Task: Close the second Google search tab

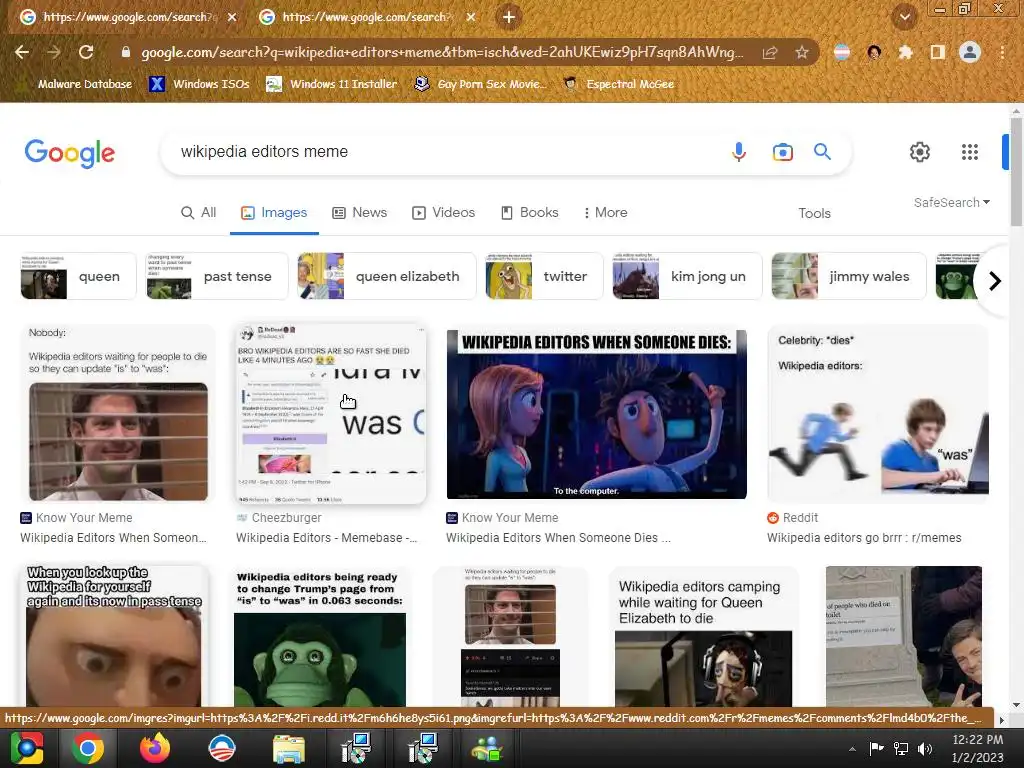Action: (x=471, y=17)
